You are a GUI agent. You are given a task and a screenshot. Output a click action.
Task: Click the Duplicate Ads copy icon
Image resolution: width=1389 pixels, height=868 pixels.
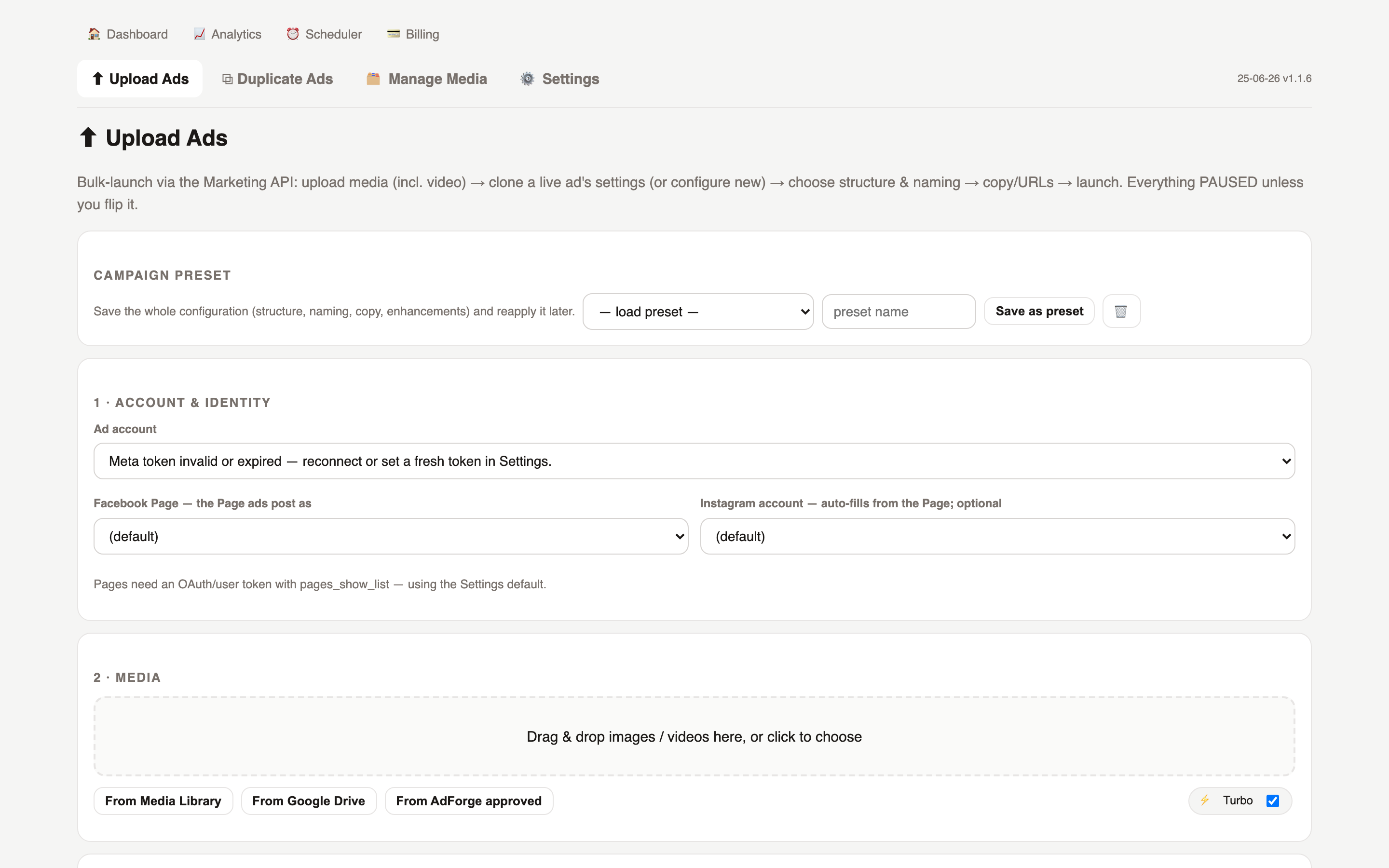[227, 79]
